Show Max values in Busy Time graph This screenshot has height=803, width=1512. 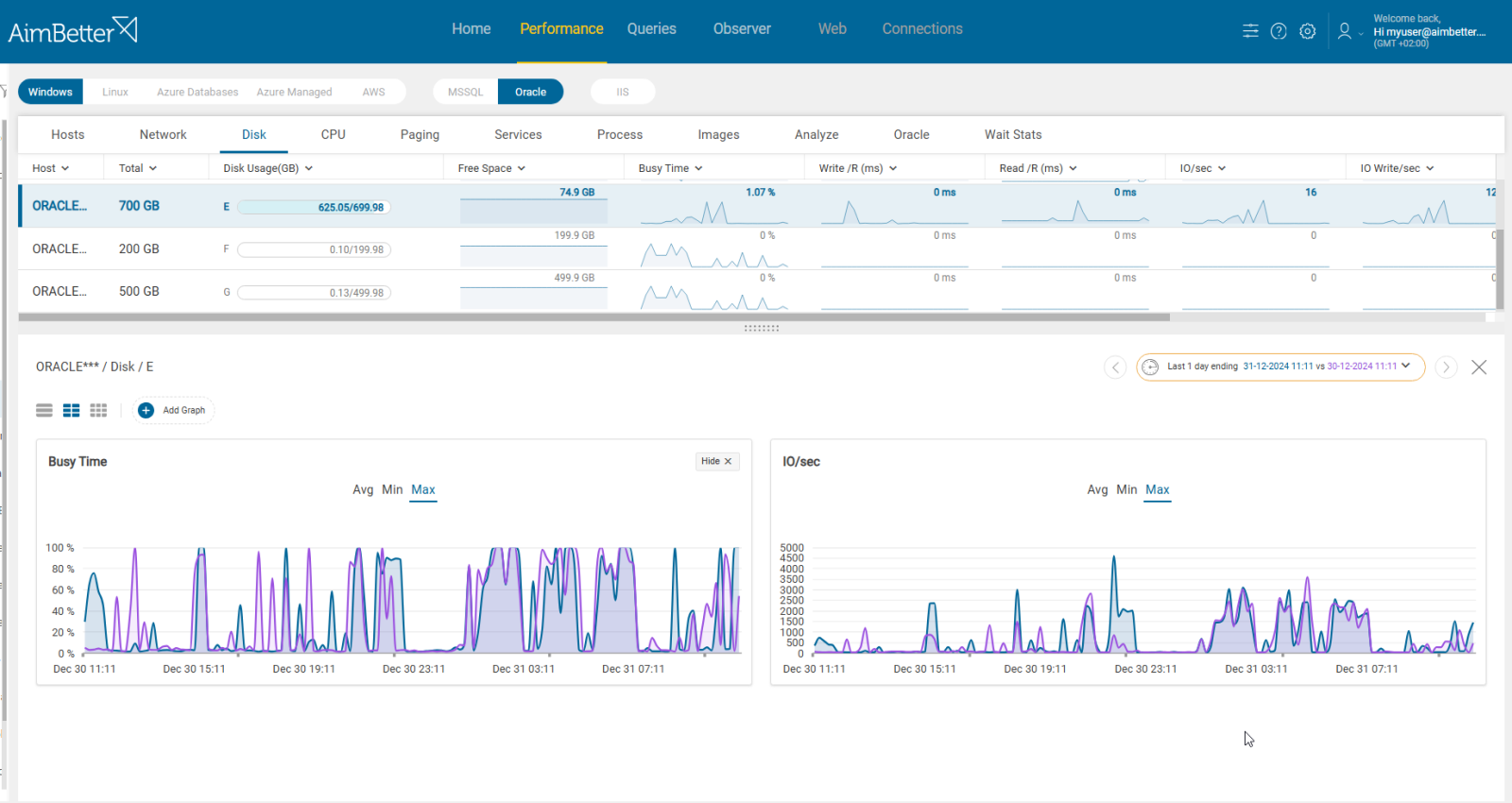pos(423,489)
